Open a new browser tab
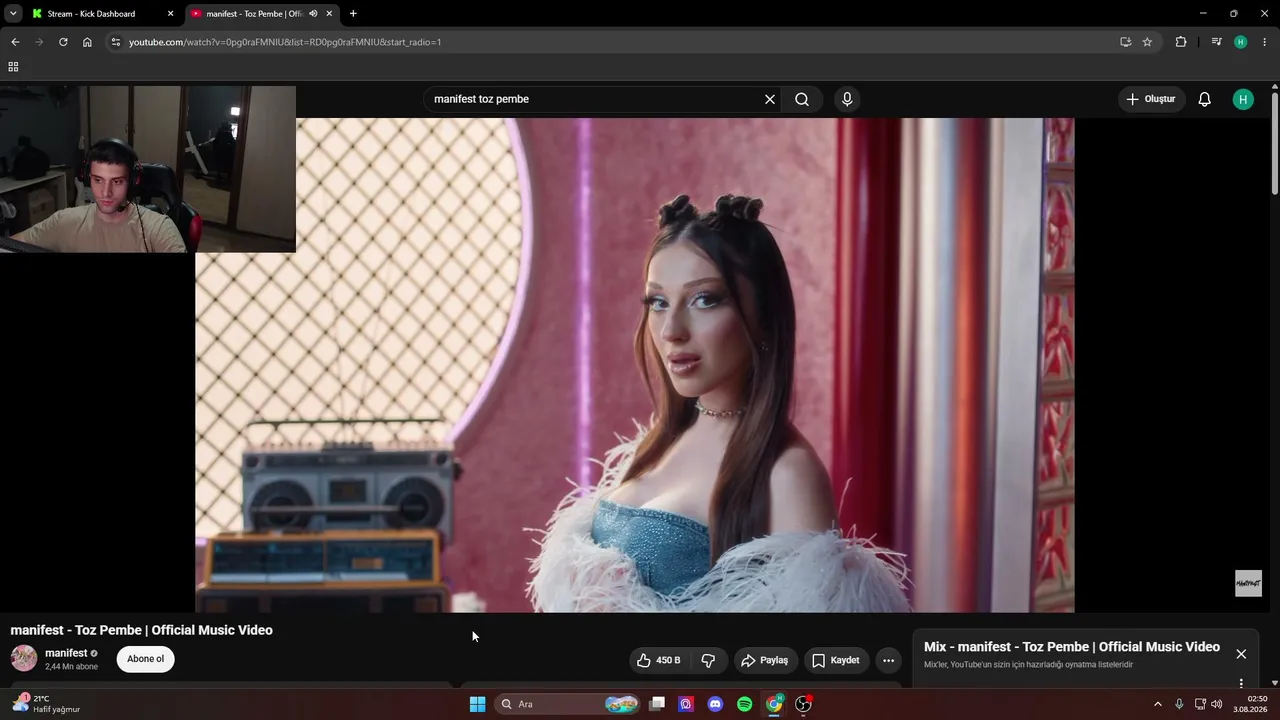 (353, 14)
